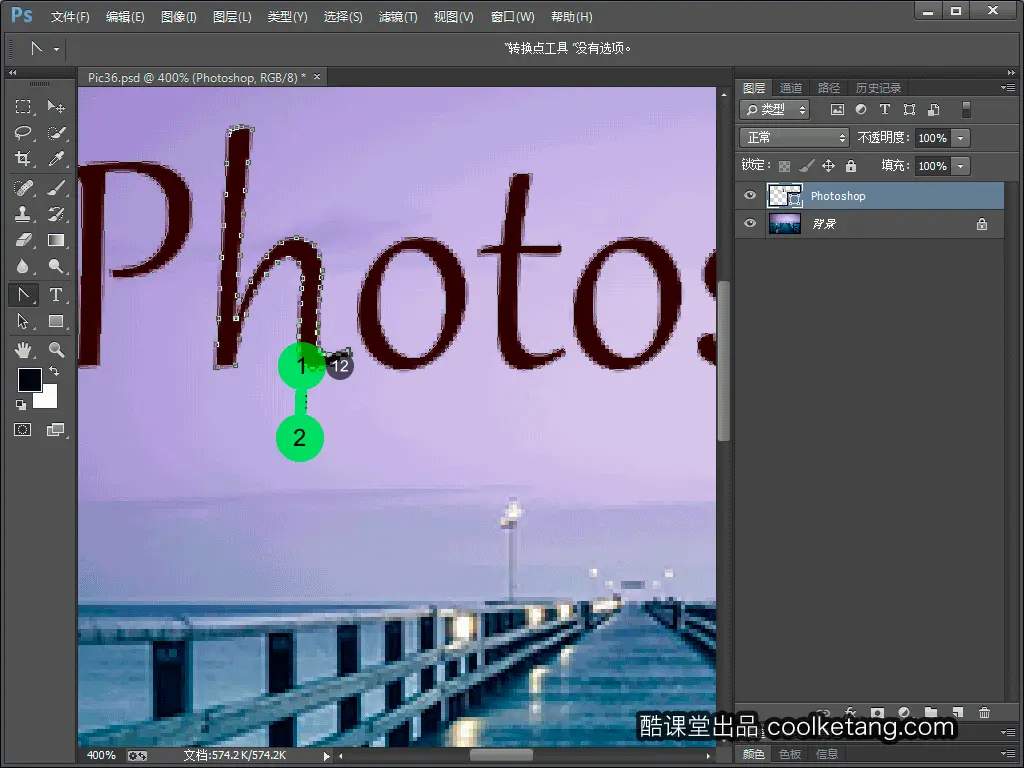Toggle smart object layer filter
Screen dimensions: 1024x768
coord(933,110)
